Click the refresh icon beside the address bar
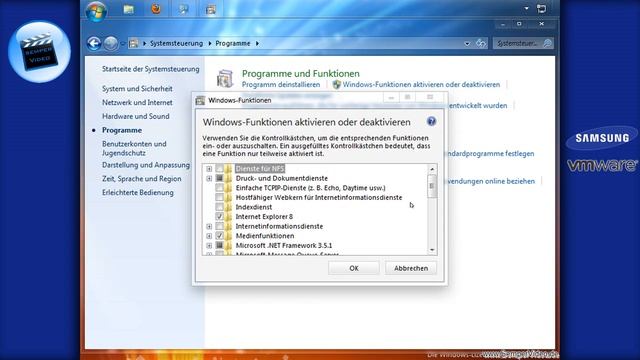 (x=481, y=43)
